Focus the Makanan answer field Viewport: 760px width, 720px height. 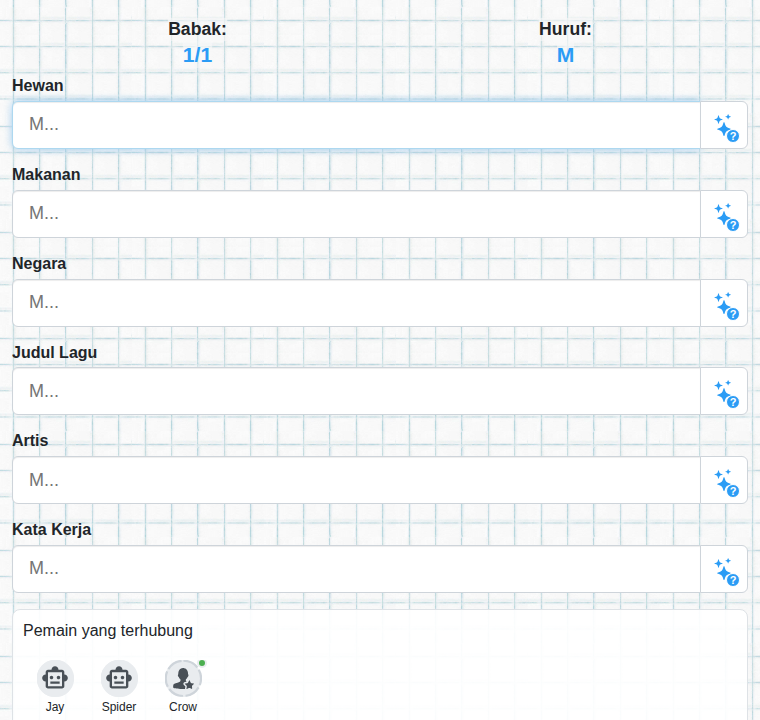point(356,214)
